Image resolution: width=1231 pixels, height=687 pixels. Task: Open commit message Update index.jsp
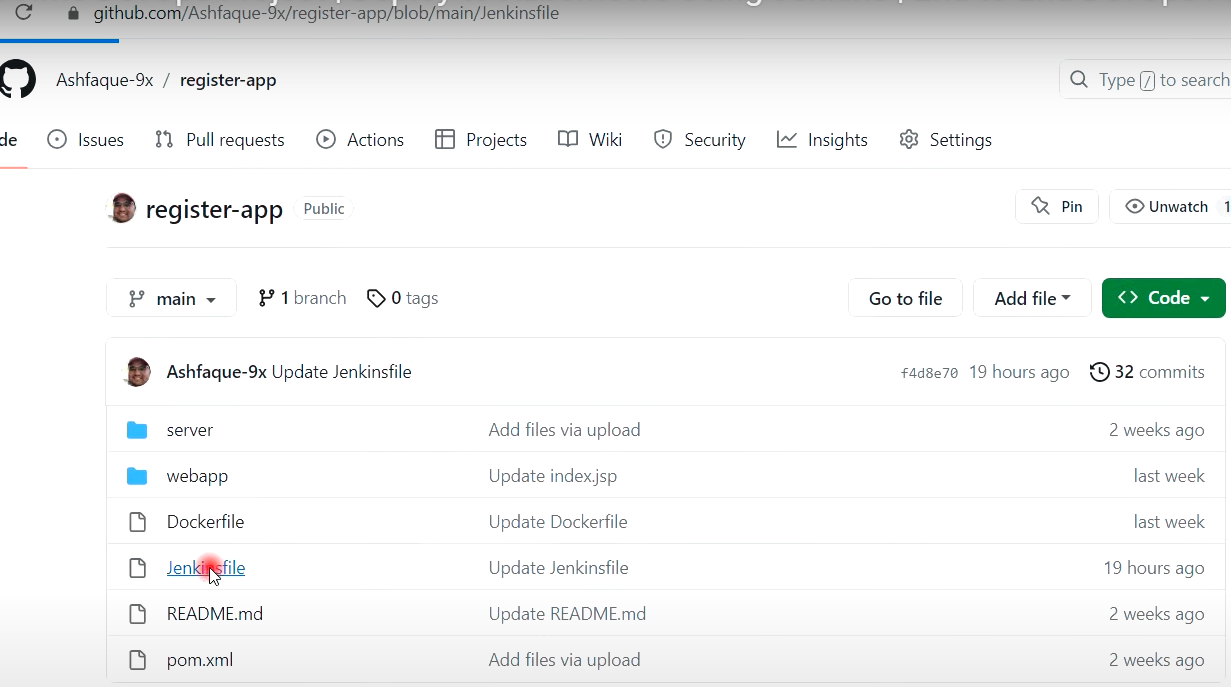point(553,476)
